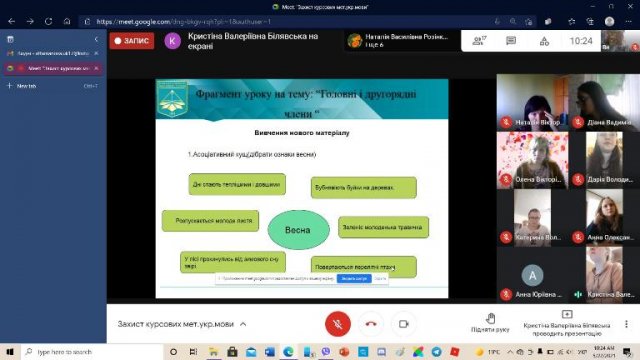640x360 pixels.
Task: Open the meeting chat icon
Action: point(511,40)
